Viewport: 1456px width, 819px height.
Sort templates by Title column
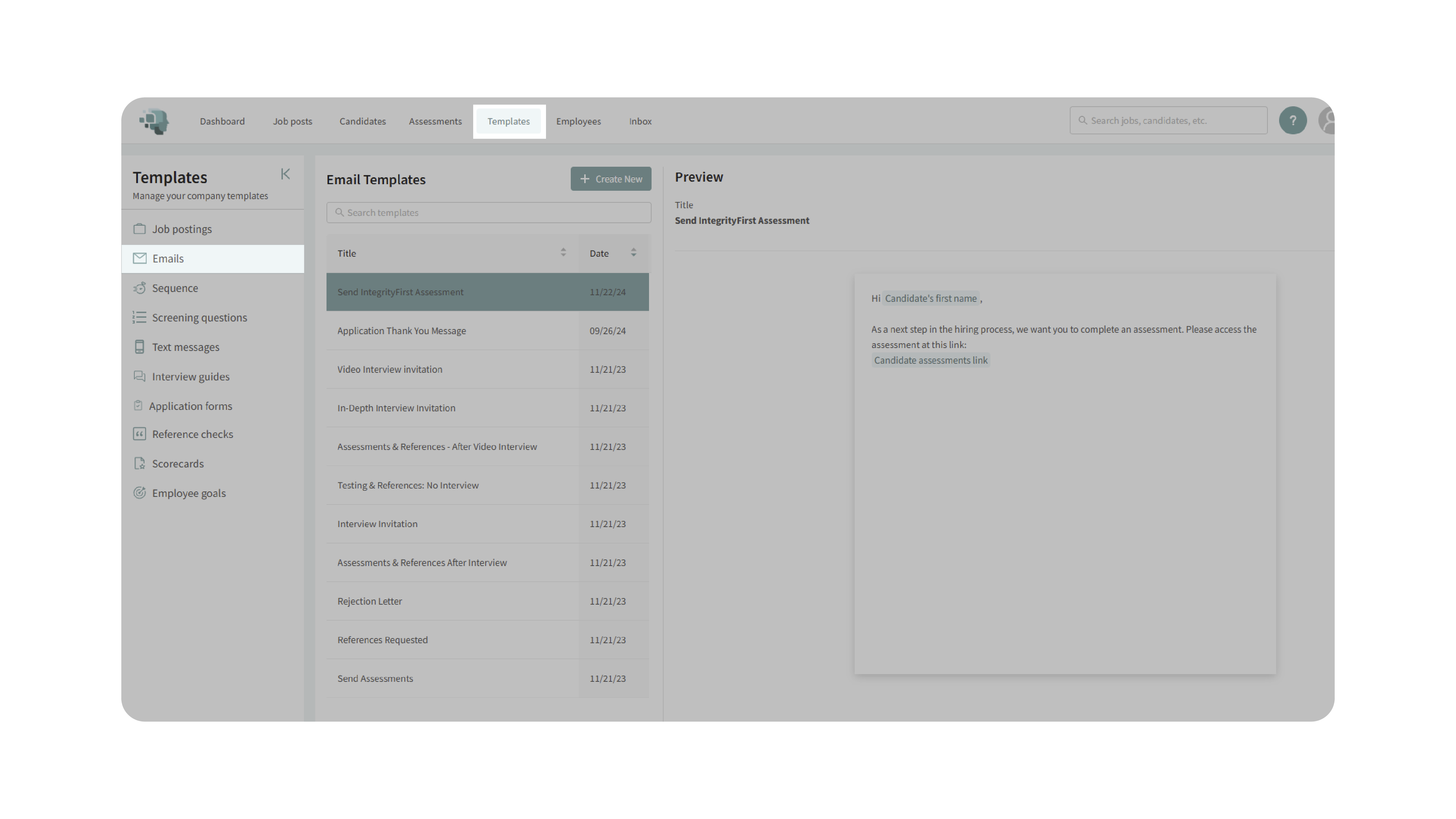pos(563,253)
